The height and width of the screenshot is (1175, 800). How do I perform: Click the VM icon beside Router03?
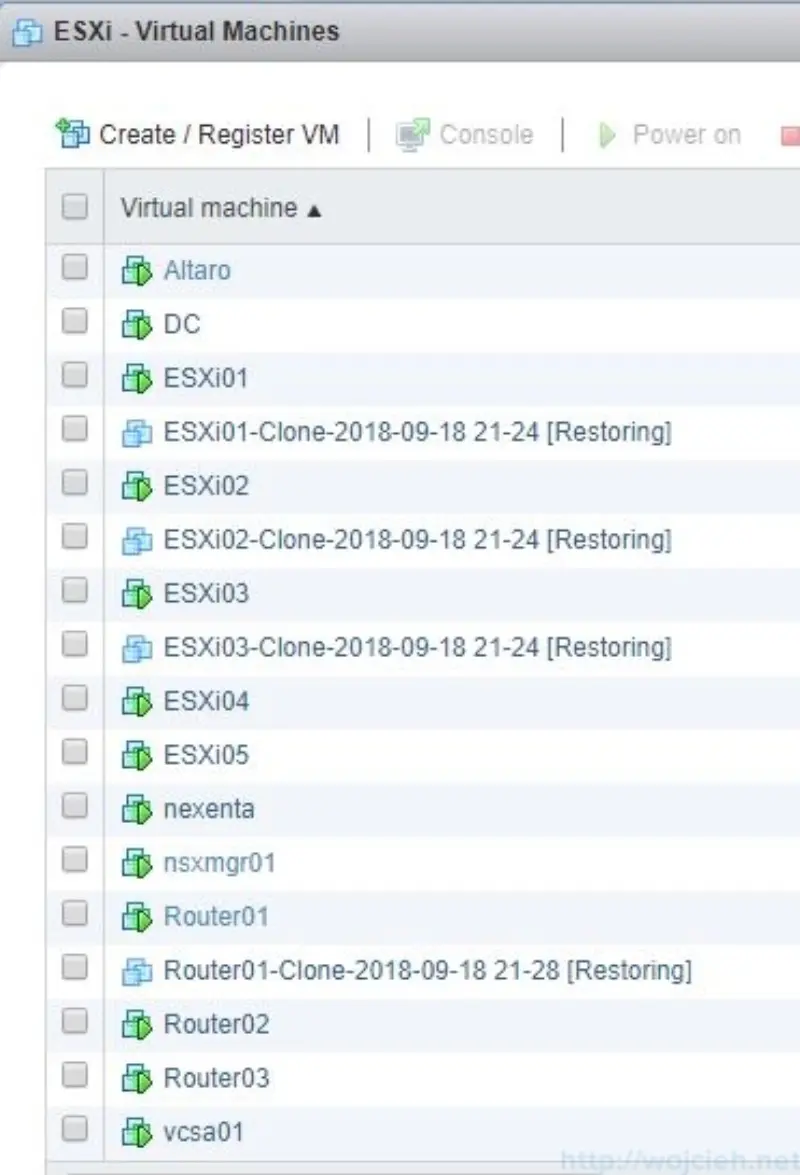tap(136, 1077)
